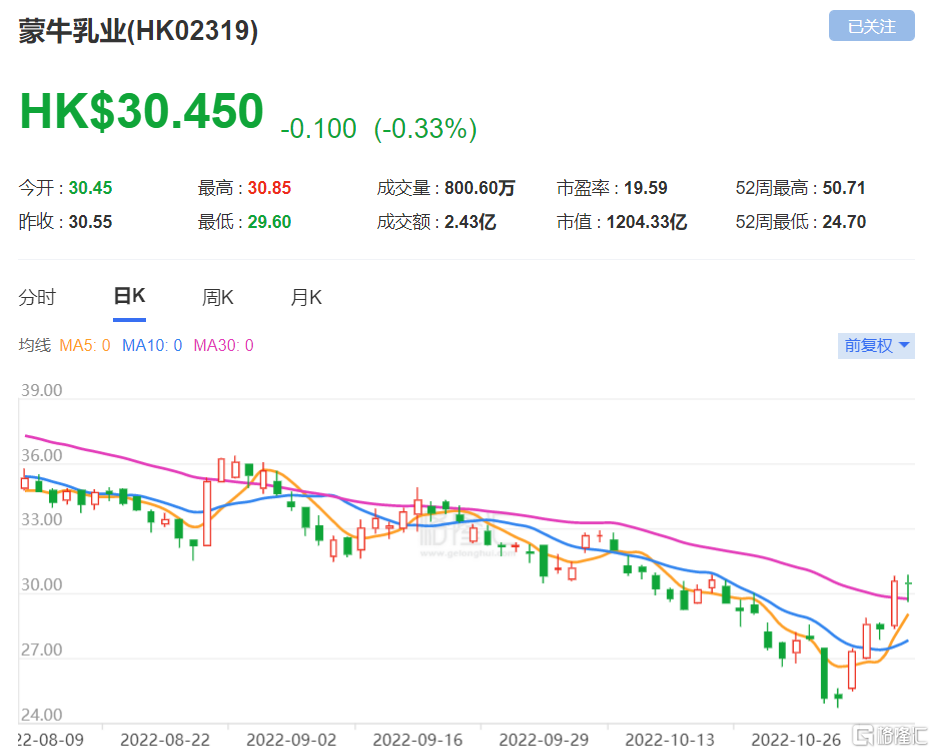Click the 39.00 price axis label
This screenshot has width=934, height=753.
click(42, 390)
